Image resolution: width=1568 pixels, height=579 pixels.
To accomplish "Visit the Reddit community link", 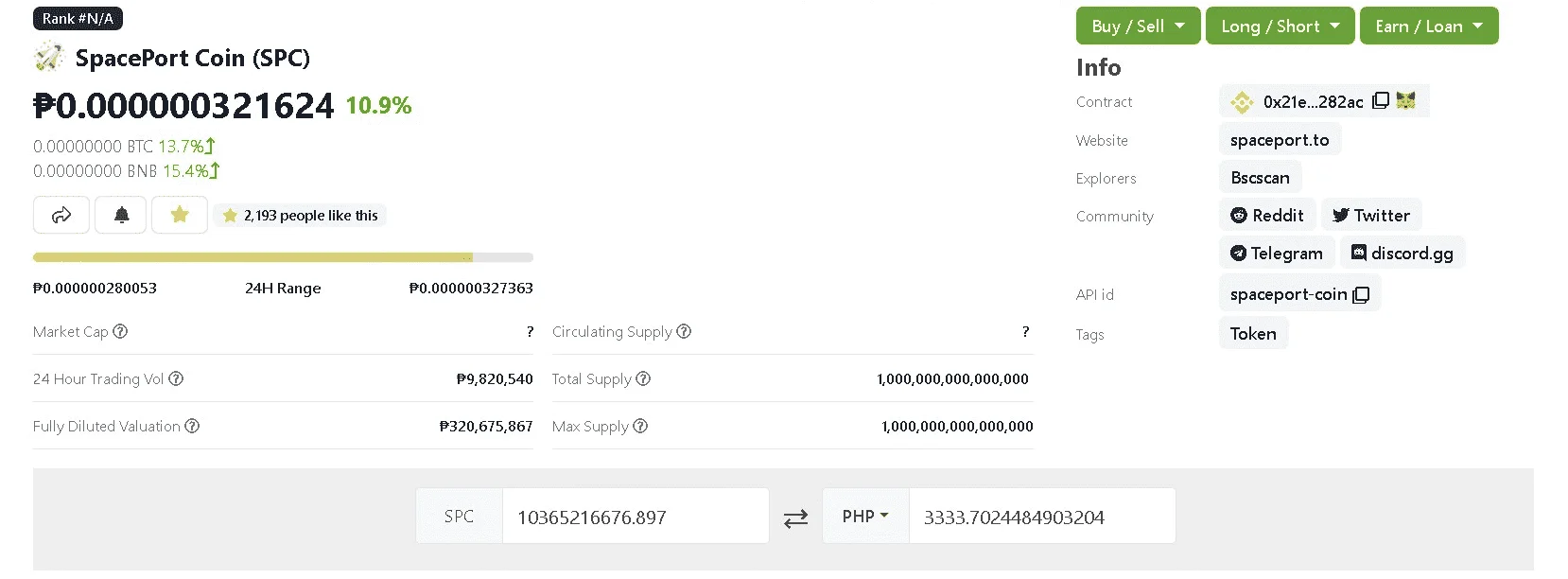I will [1267, 216].
